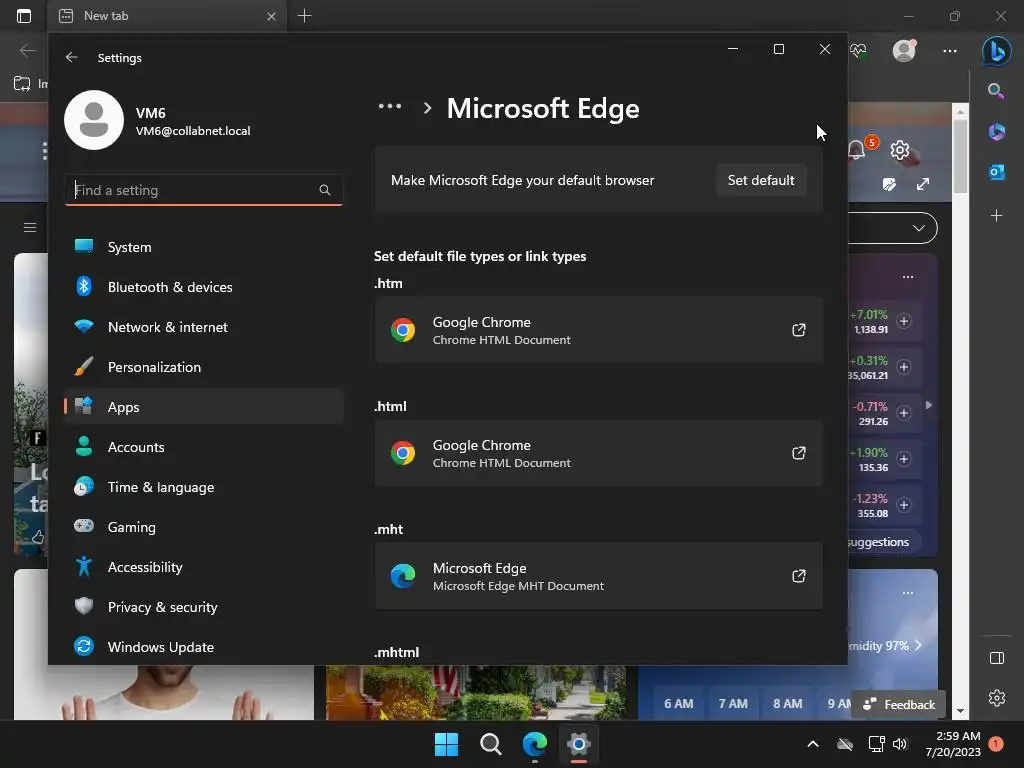Open Edge browser essentials heart icon
The width and height of the screenshot is (1024, 768).
click(858, 50)
